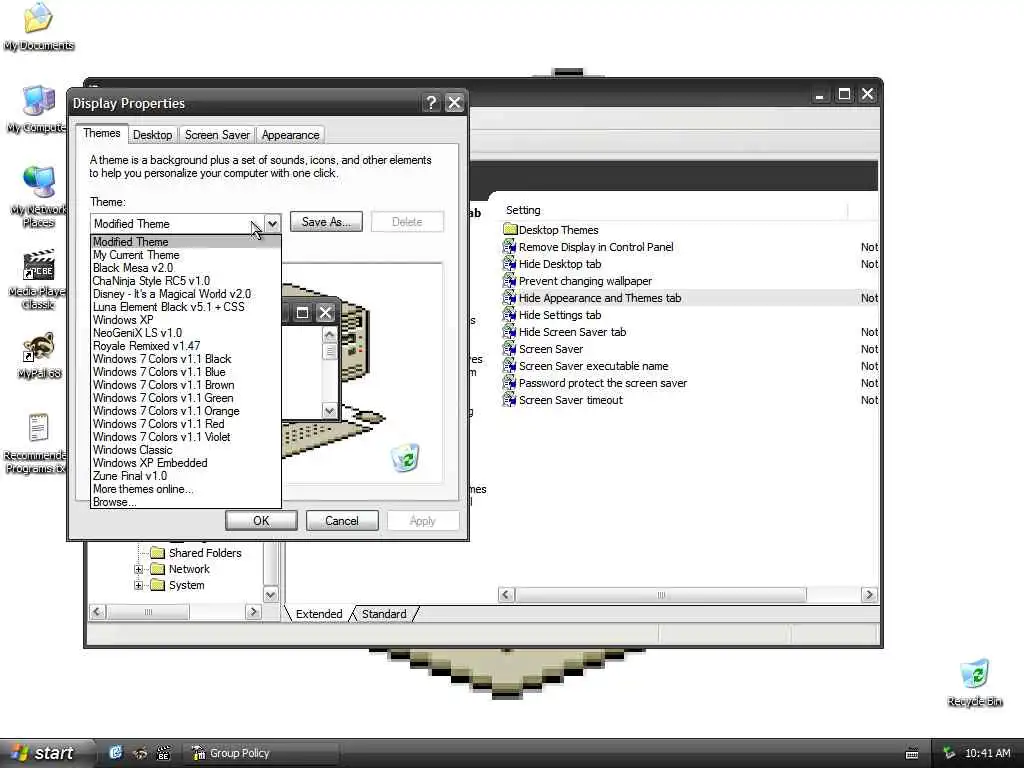This screenshot has width=1024, height=768.
Task: Select ChaNinja Style RC5 v1.0 list entry
Action: point(186,281)
